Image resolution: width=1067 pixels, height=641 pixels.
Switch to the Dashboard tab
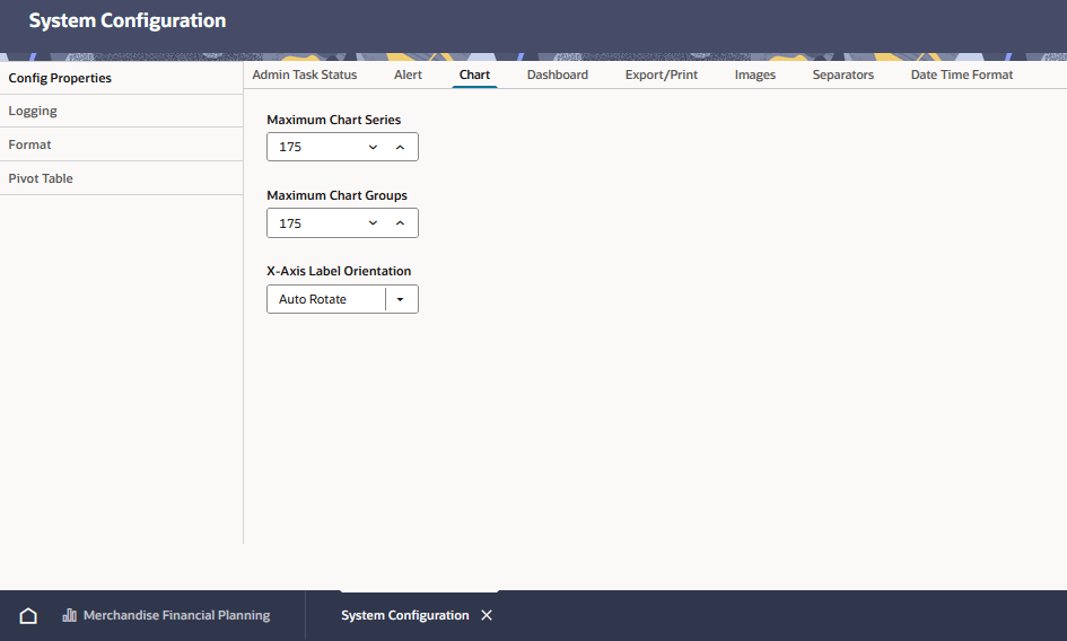tap(557, 75)
